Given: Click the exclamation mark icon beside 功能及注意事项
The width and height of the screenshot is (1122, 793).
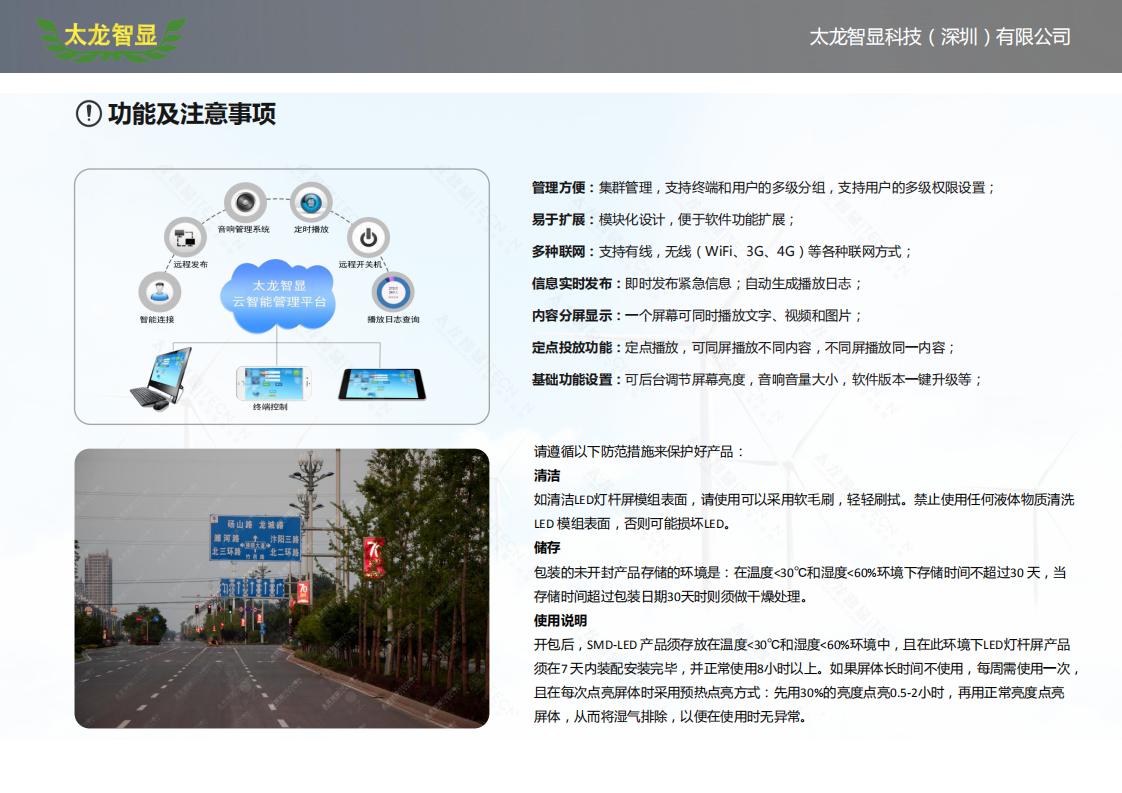Looking at the screenshot, I should pyautogui.click(x=89, y=114).
